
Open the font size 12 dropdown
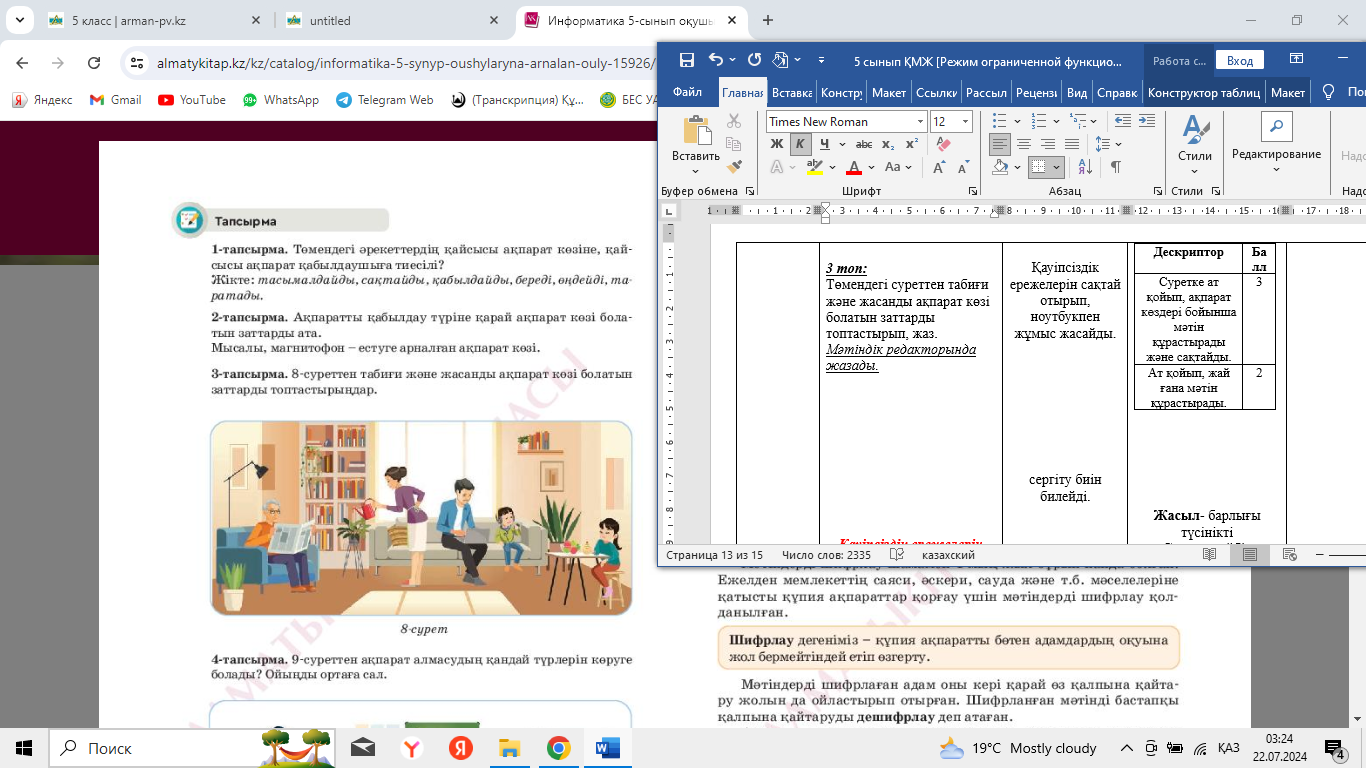pyautogui.click(x=965, y=121)
